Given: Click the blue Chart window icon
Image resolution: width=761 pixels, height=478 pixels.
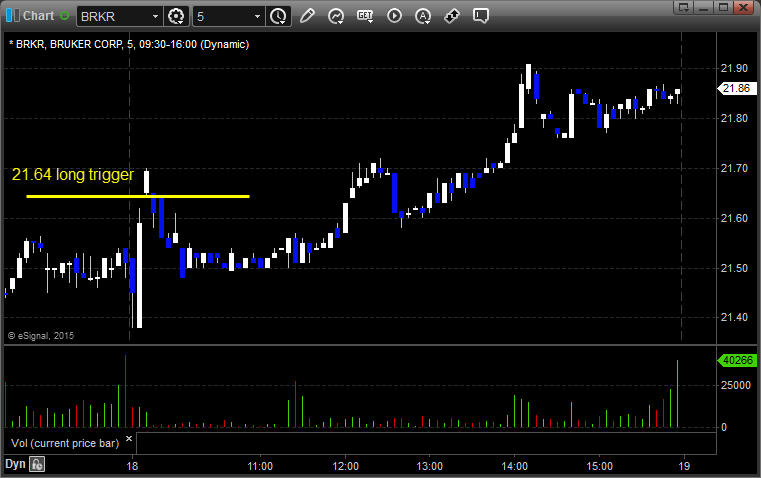Looking at the screenshot, I should coord(13,16).
